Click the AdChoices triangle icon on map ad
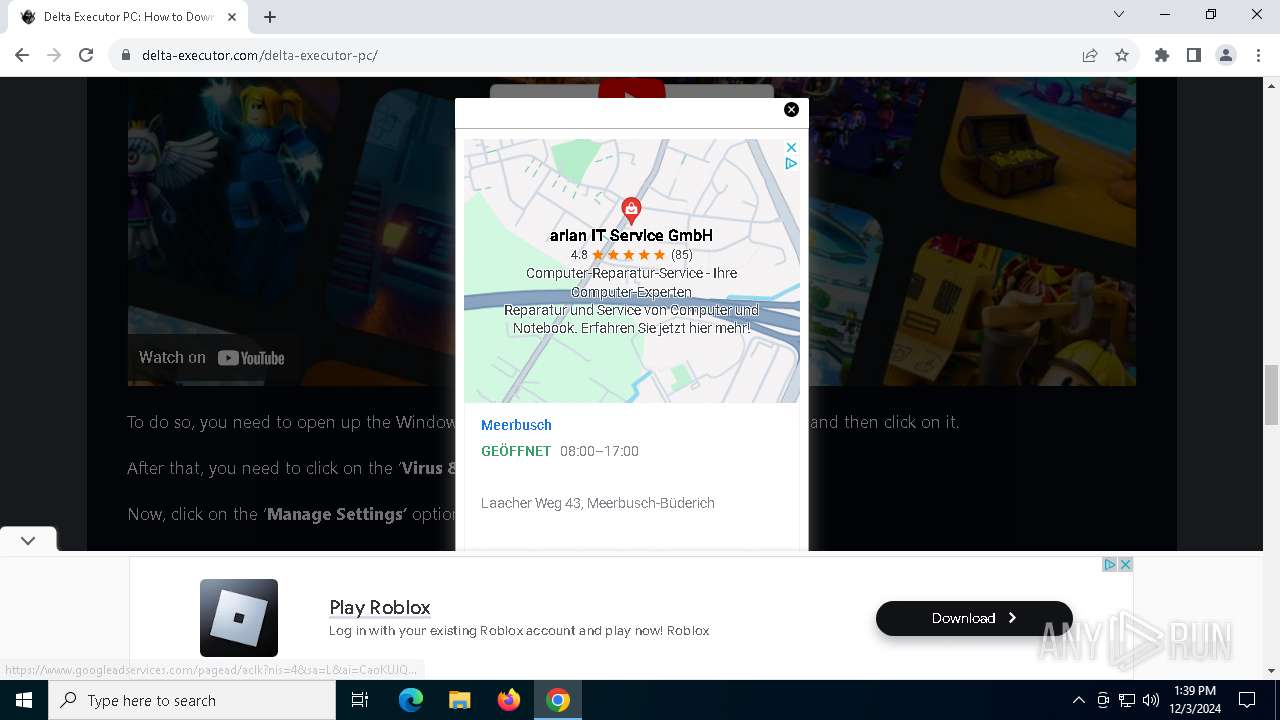 (791, 164)
